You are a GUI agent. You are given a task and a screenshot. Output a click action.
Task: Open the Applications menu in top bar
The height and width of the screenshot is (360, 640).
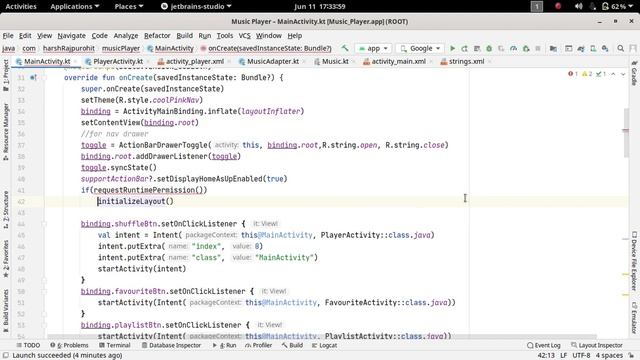point(75,6)
